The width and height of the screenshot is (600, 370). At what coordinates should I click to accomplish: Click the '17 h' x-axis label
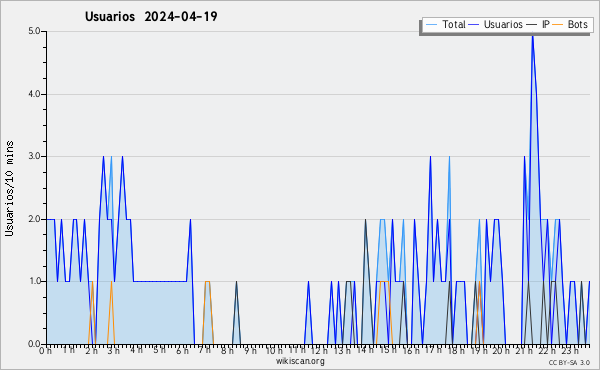433,350
